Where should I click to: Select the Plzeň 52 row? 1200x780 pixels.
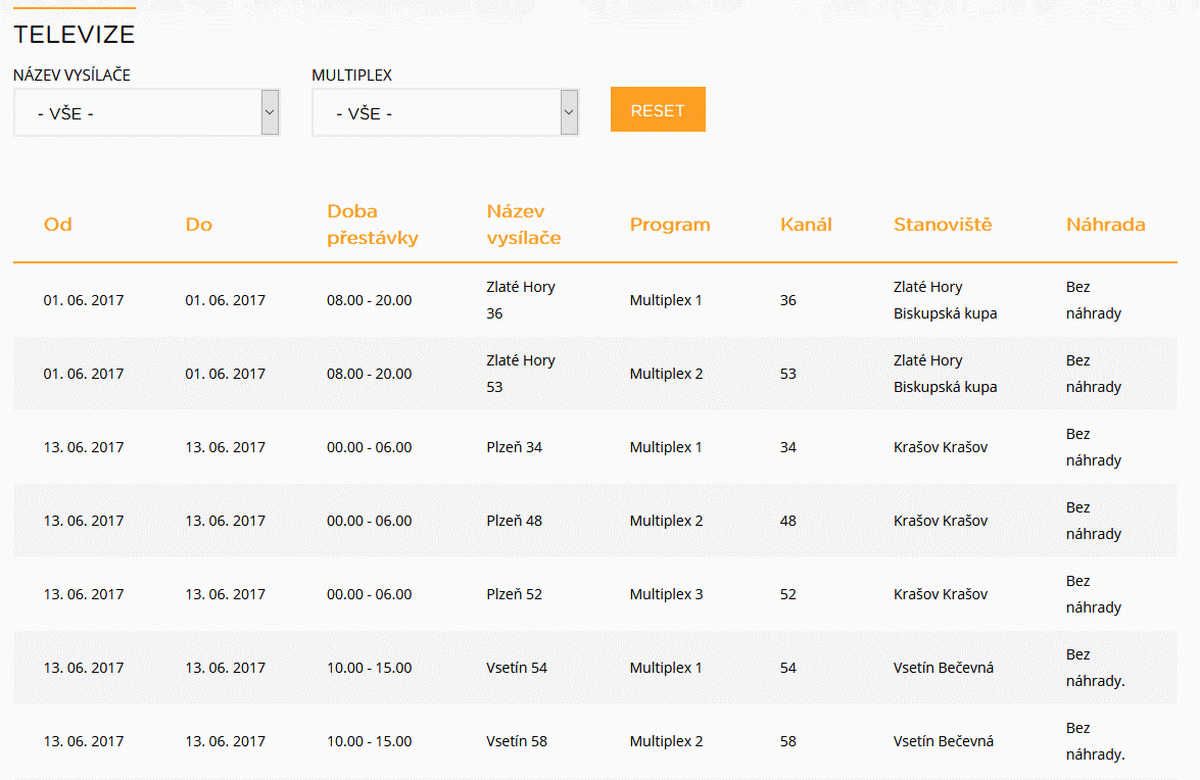point(514,594)
